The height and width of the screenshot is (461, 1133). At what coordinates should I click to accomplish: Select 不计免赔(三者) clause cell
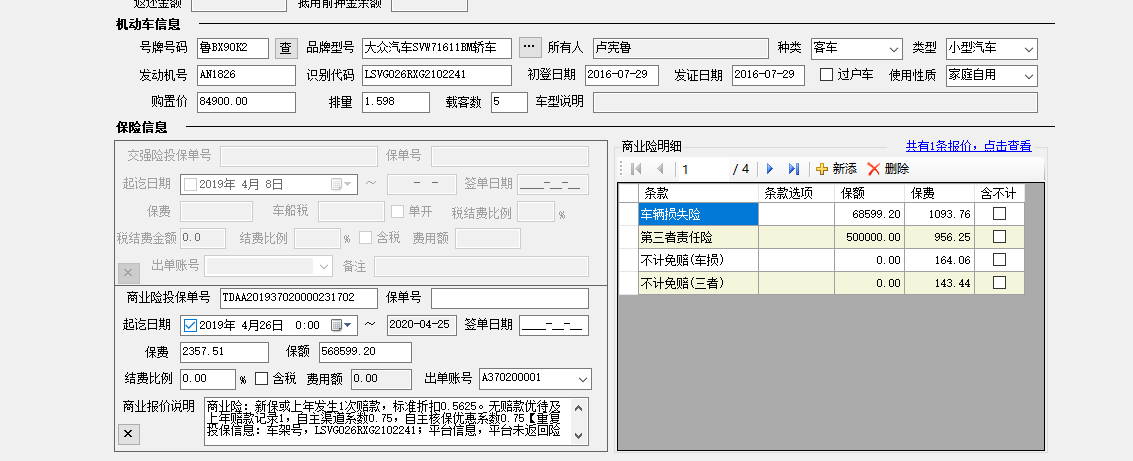(x=699, y=283)
